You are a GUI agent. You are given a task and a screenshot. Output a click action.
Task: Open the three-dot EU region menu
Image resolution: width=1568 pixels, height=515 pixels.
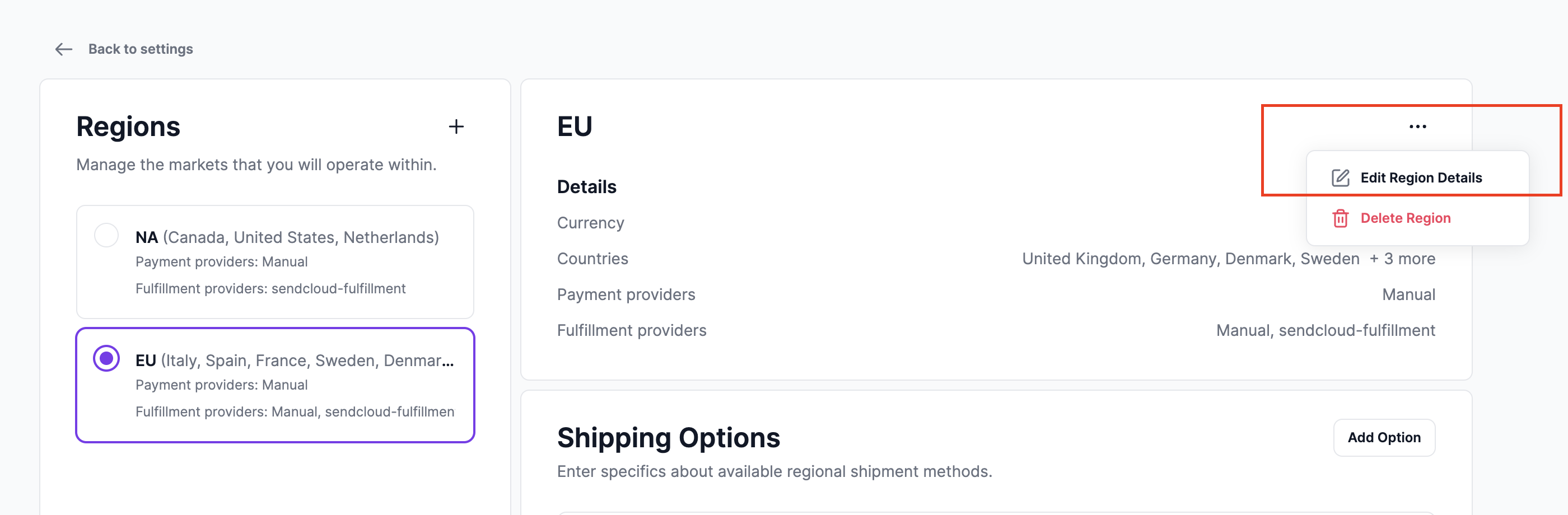pos(1417,127)
